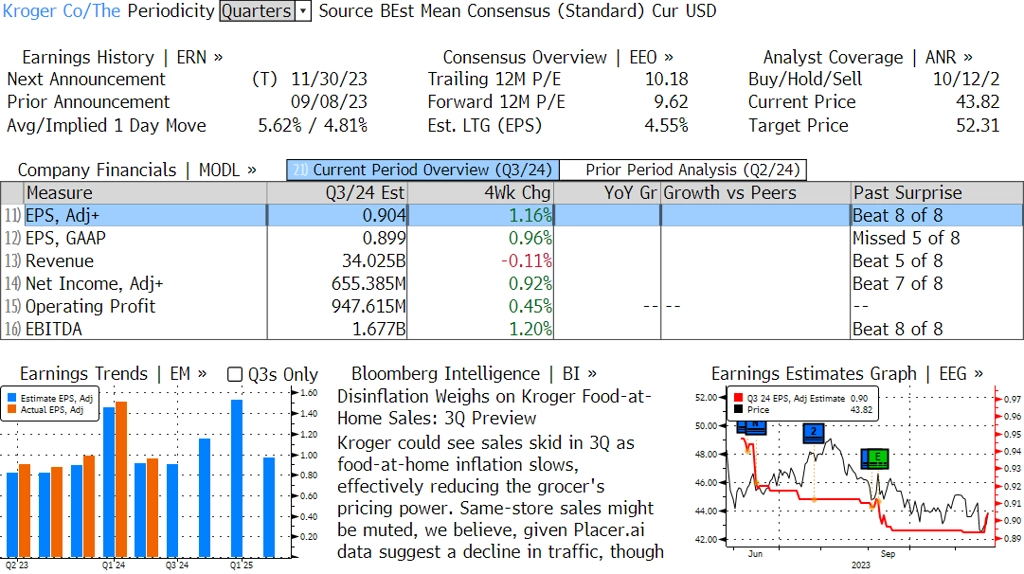This screenshot has width=1024, height=574.
Task: Open Consensus Overview EEO link
Action: tap(558, 57)
